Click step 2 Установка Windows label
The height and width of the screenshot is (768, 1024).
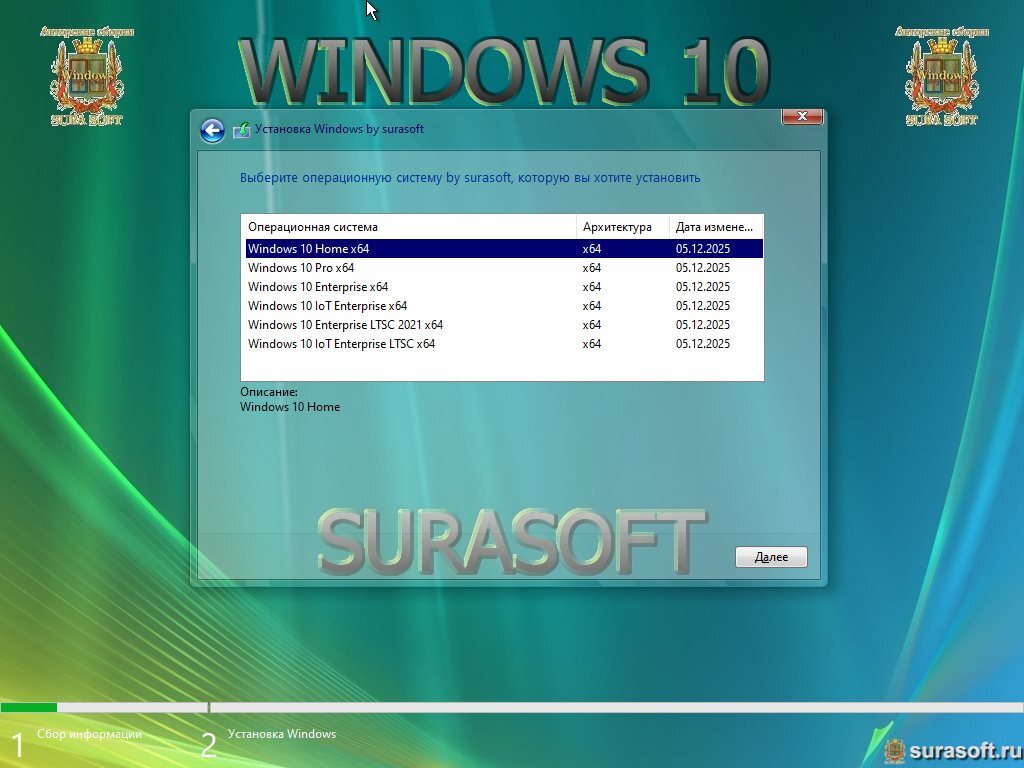point(282,734)
